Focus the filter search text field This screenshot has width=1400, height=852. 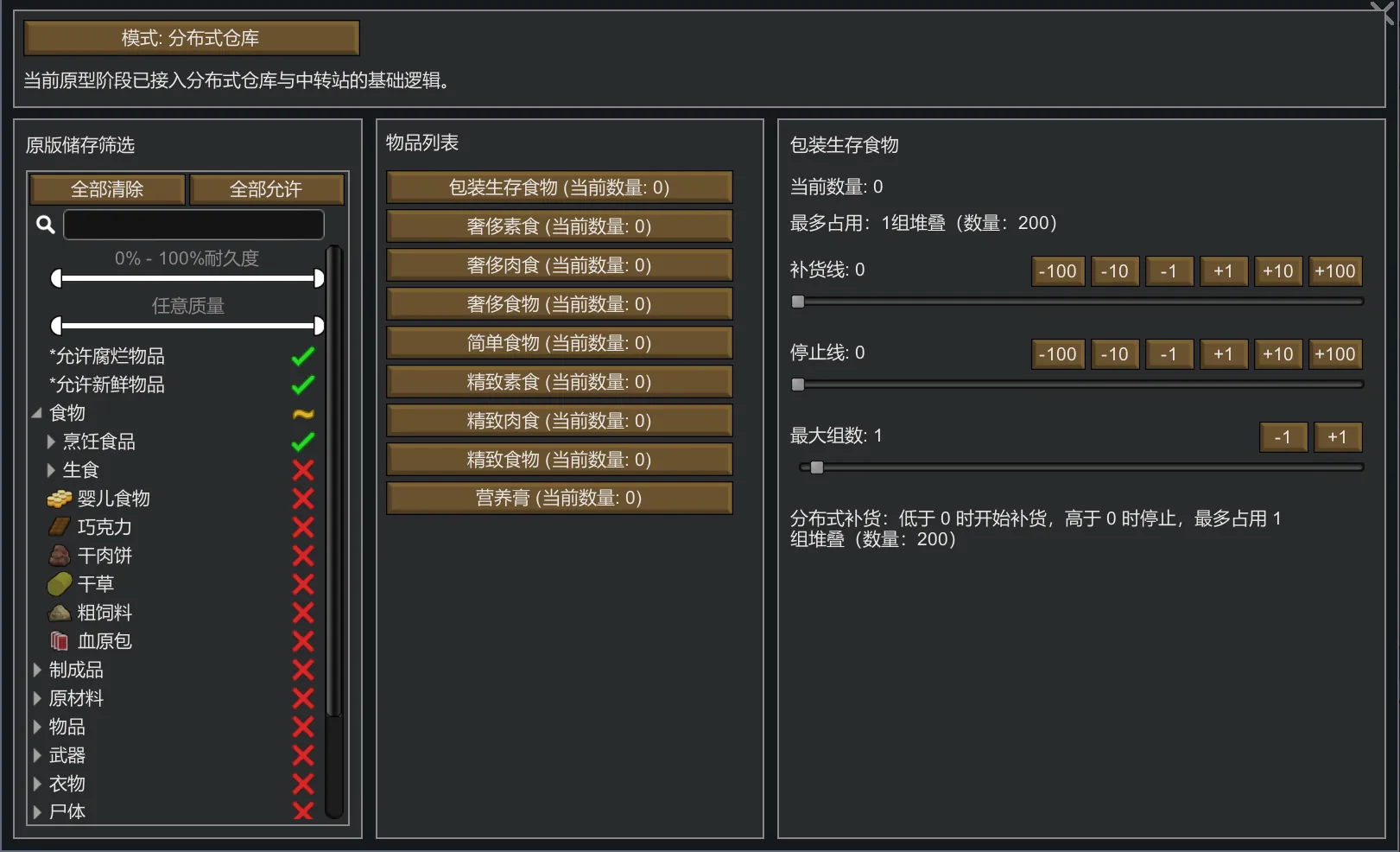point(193,225)
